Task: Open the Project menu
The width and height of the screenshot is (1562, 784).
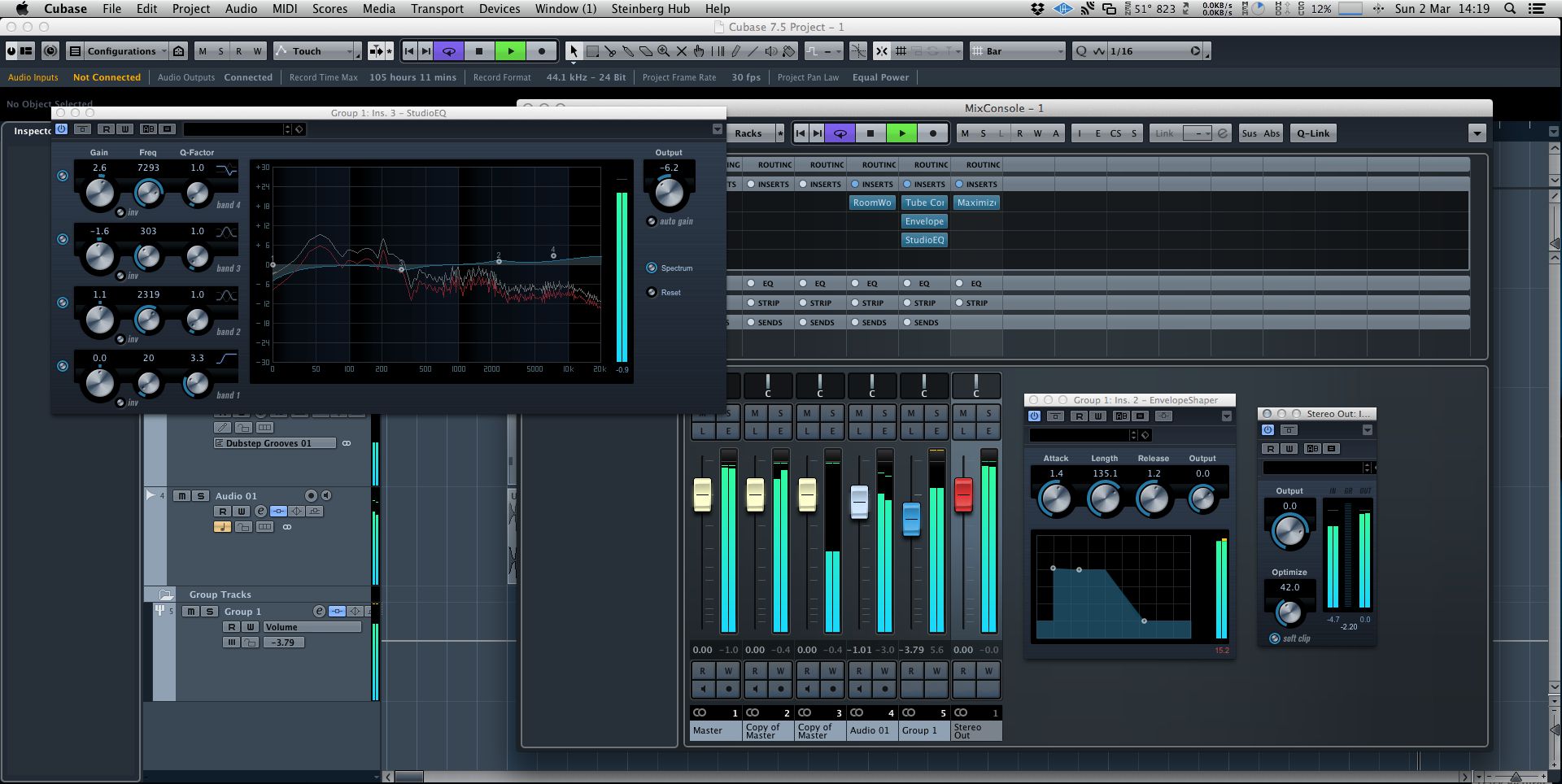Action: pyautogui.click(x=191, y=9)
